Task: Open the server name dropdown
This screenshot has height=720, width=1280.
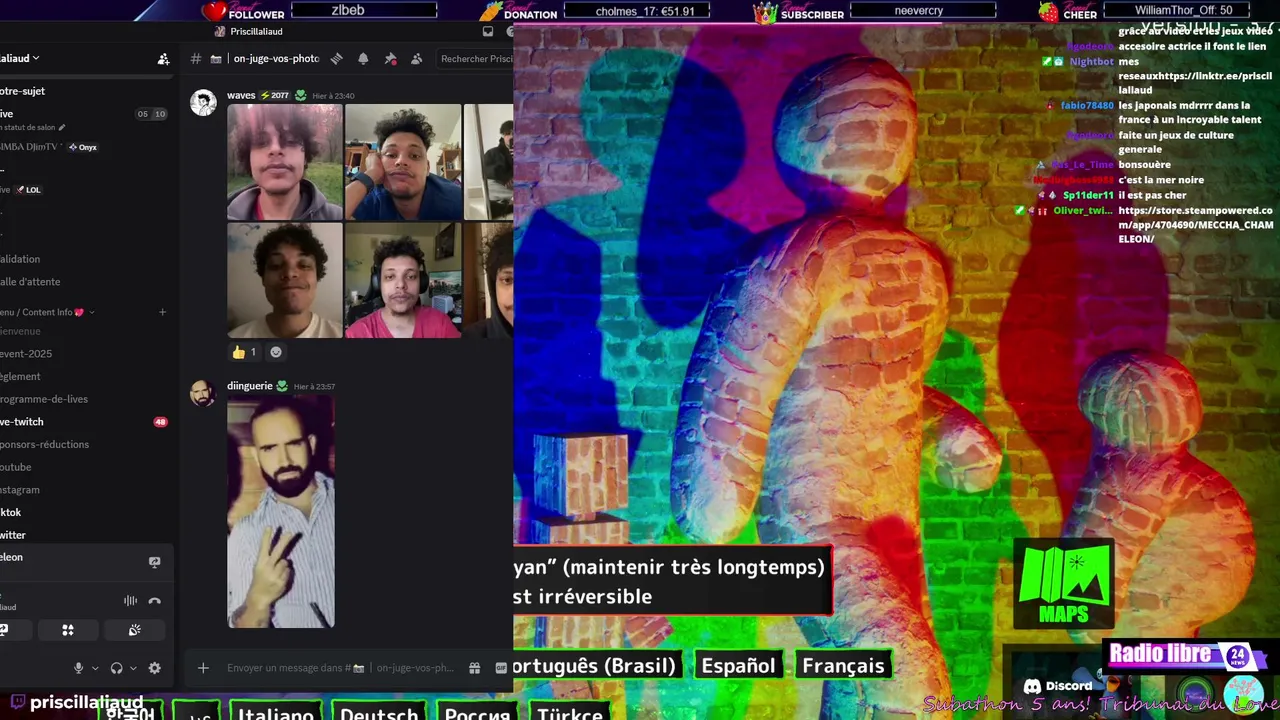Action: click(x=20, y=59)
